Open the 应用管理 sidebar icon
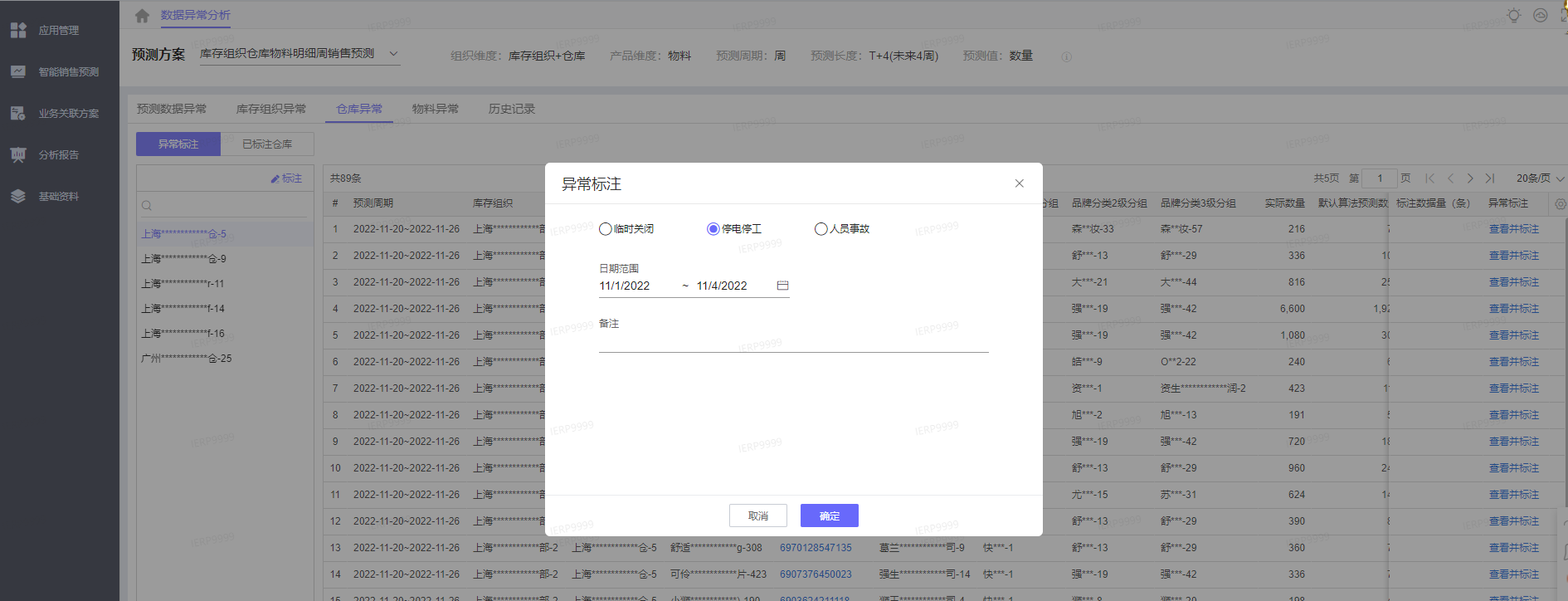This screenshot has width=1568, height=601. click(x=18, y=31)
